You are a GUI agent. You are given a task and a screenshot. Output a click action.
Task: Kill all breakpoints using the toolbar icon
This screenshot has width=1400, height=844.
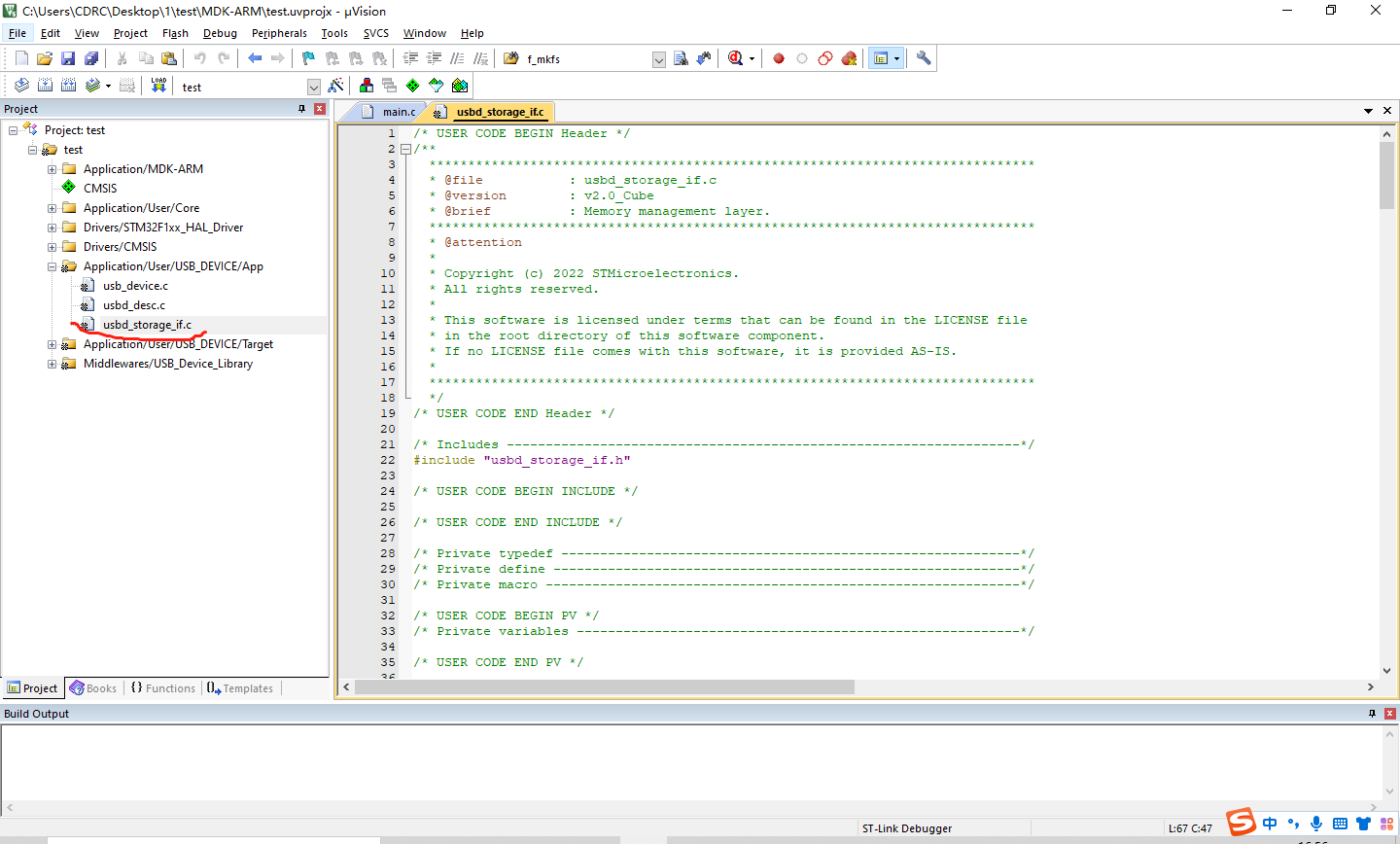point(849,57)
